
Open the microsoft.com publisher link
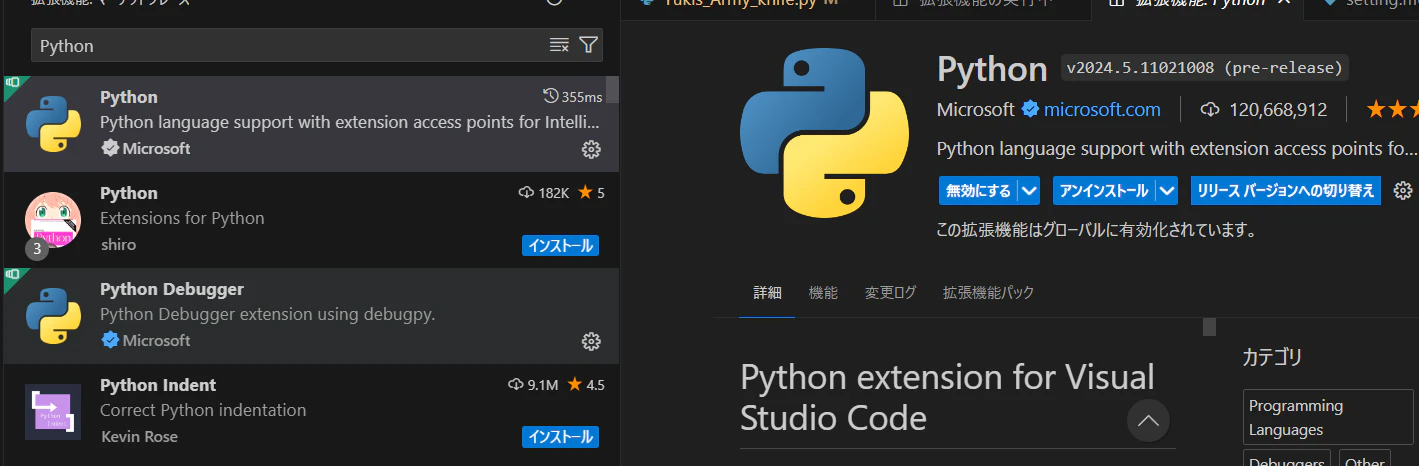[x=1102, y=109]
